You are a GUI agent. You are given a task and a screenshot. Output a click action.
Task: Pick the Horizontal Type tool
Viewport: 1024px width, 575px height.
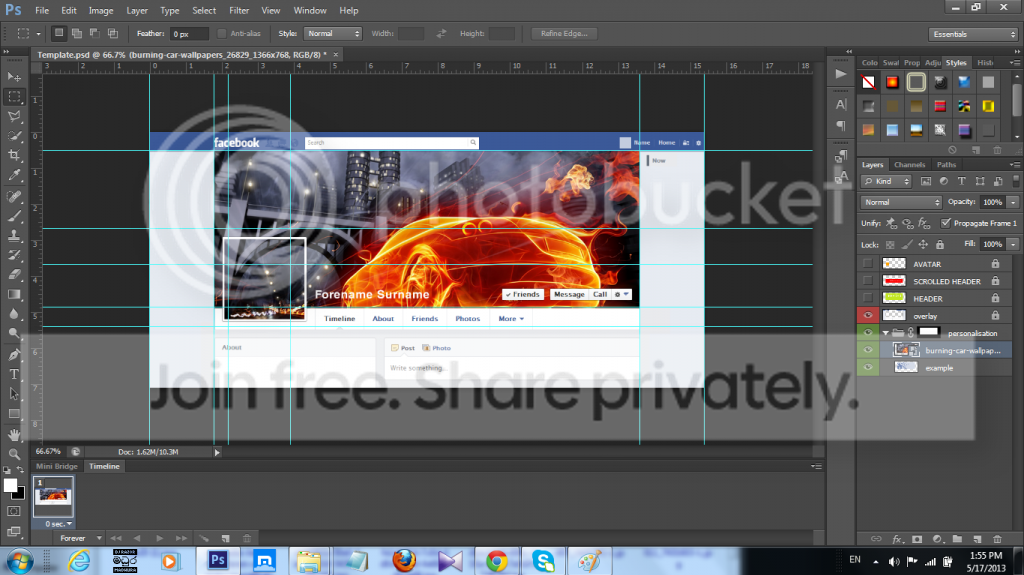click(x=14, y=374)
